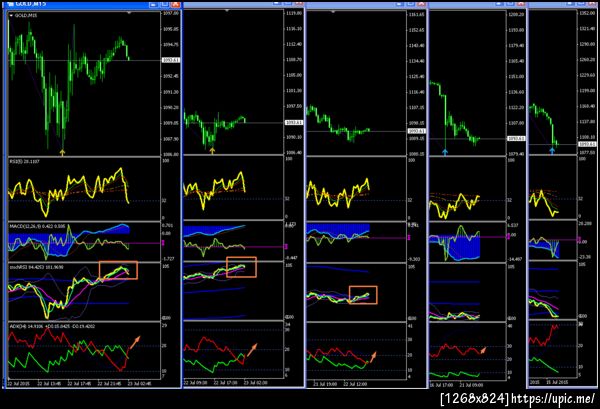Select the stochRSI indicator label
This screenshot has height=409, width=600.
tap(36, 267)
